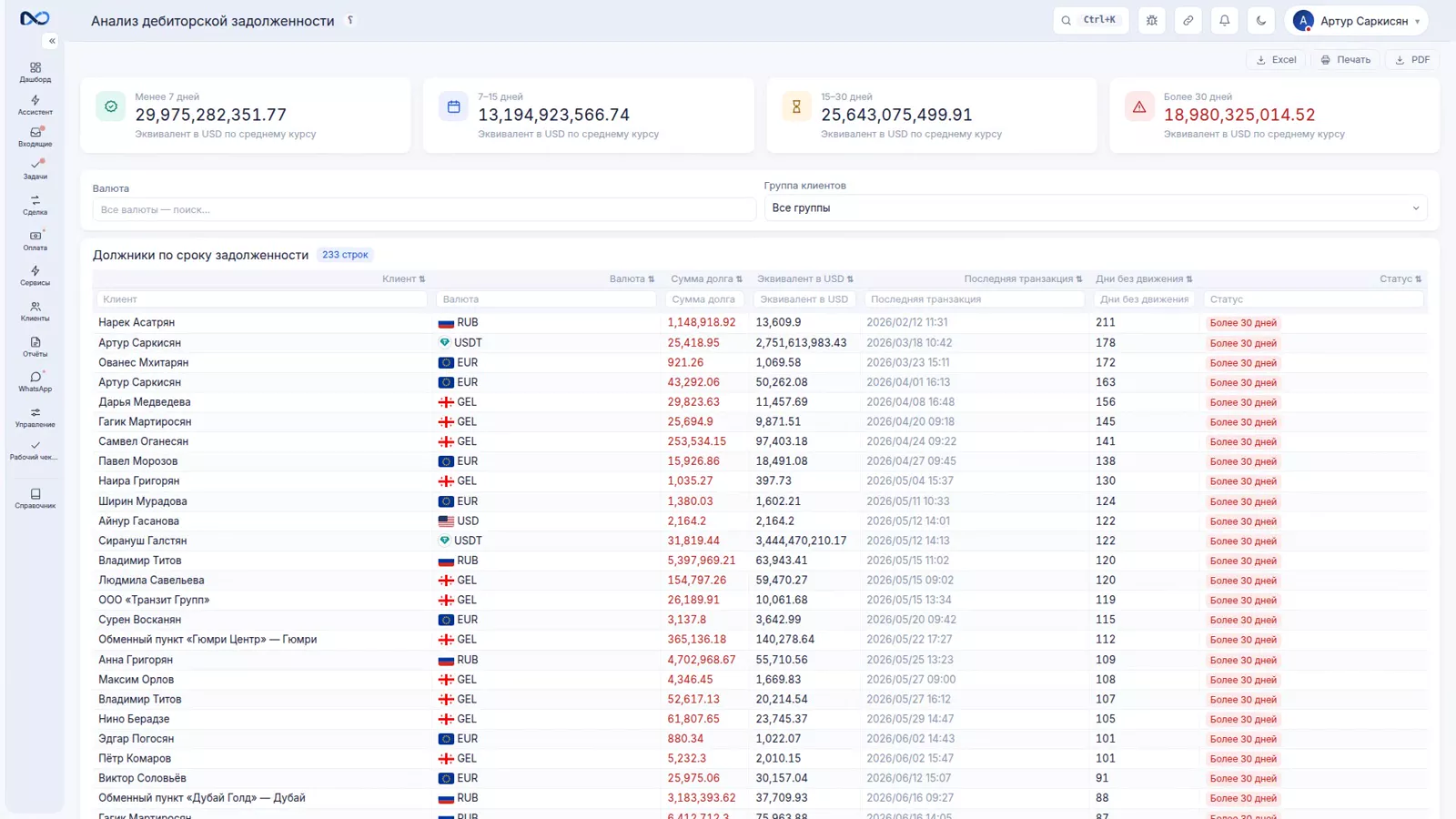Viewport: 1456px width, 819px height.
Task: Click the 18,980,325,014.52 overdue total
Action: tap(1239, 115)
